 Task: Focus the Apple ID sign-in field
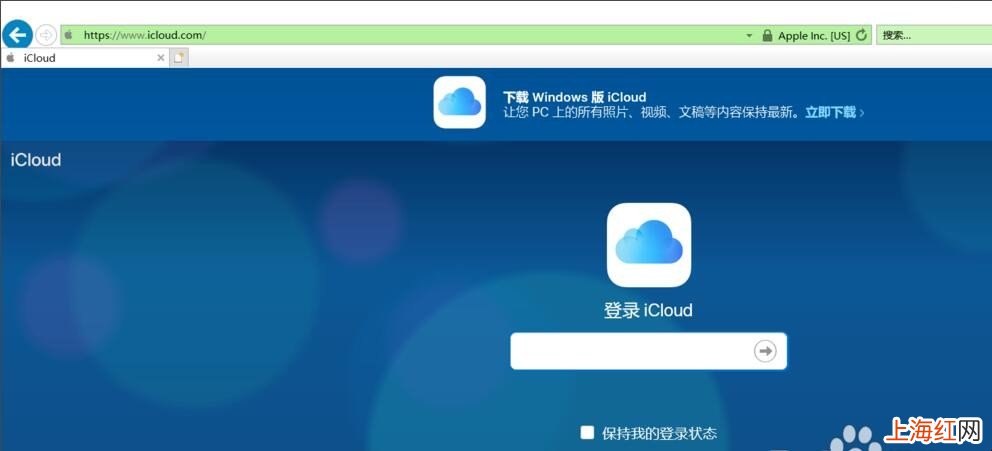(648, 351)
